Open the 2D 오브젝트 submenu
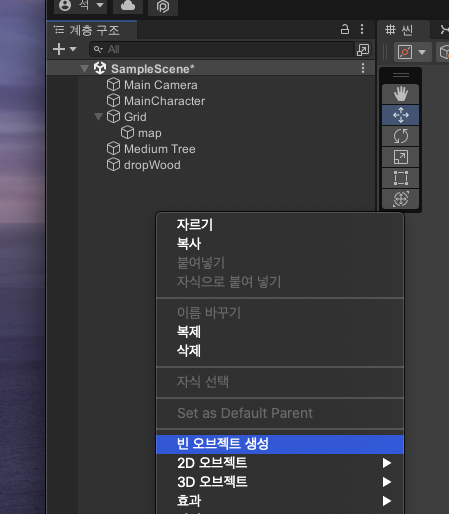This screenshot has width=449, height=514. point(280,463)
